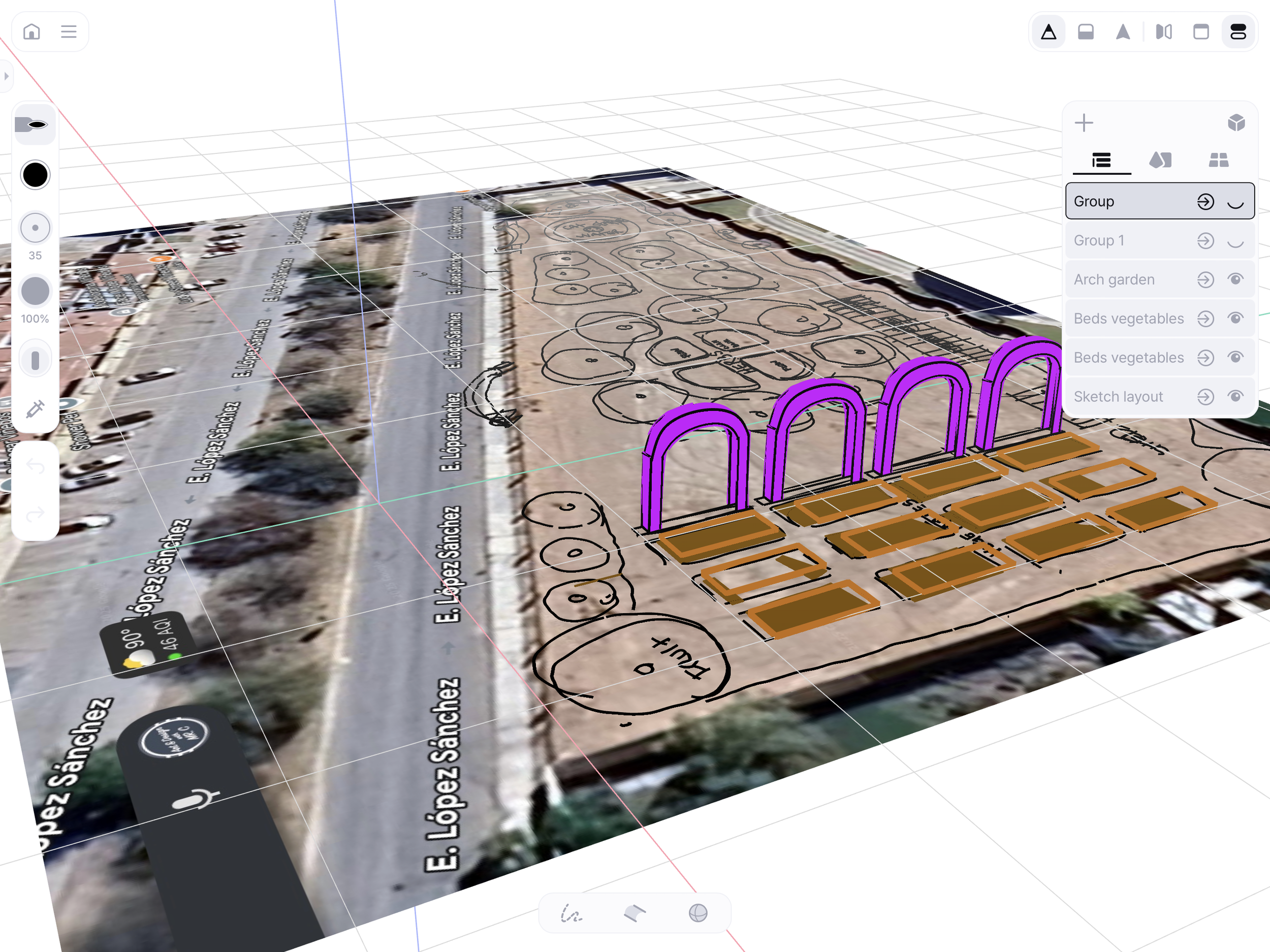Image resolution: width=1270 pixels, height=952 pixels.
Task: Open the black color swatch
Action: (x=35, y=175)
